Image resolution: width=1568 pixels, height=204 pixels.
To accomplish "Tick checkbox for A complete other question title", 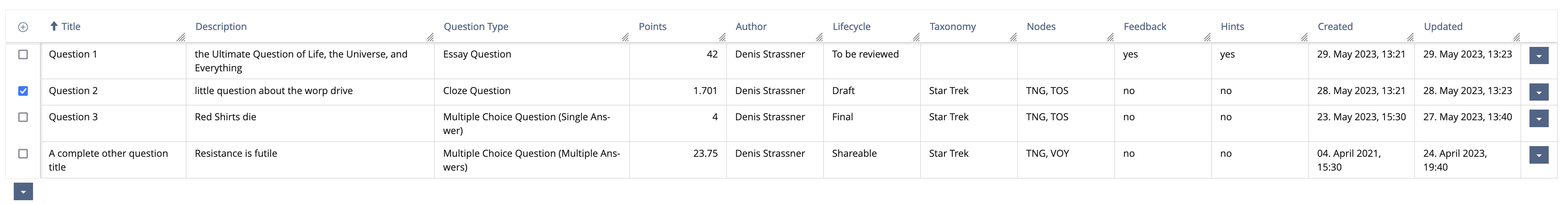I will click(23, 154).
